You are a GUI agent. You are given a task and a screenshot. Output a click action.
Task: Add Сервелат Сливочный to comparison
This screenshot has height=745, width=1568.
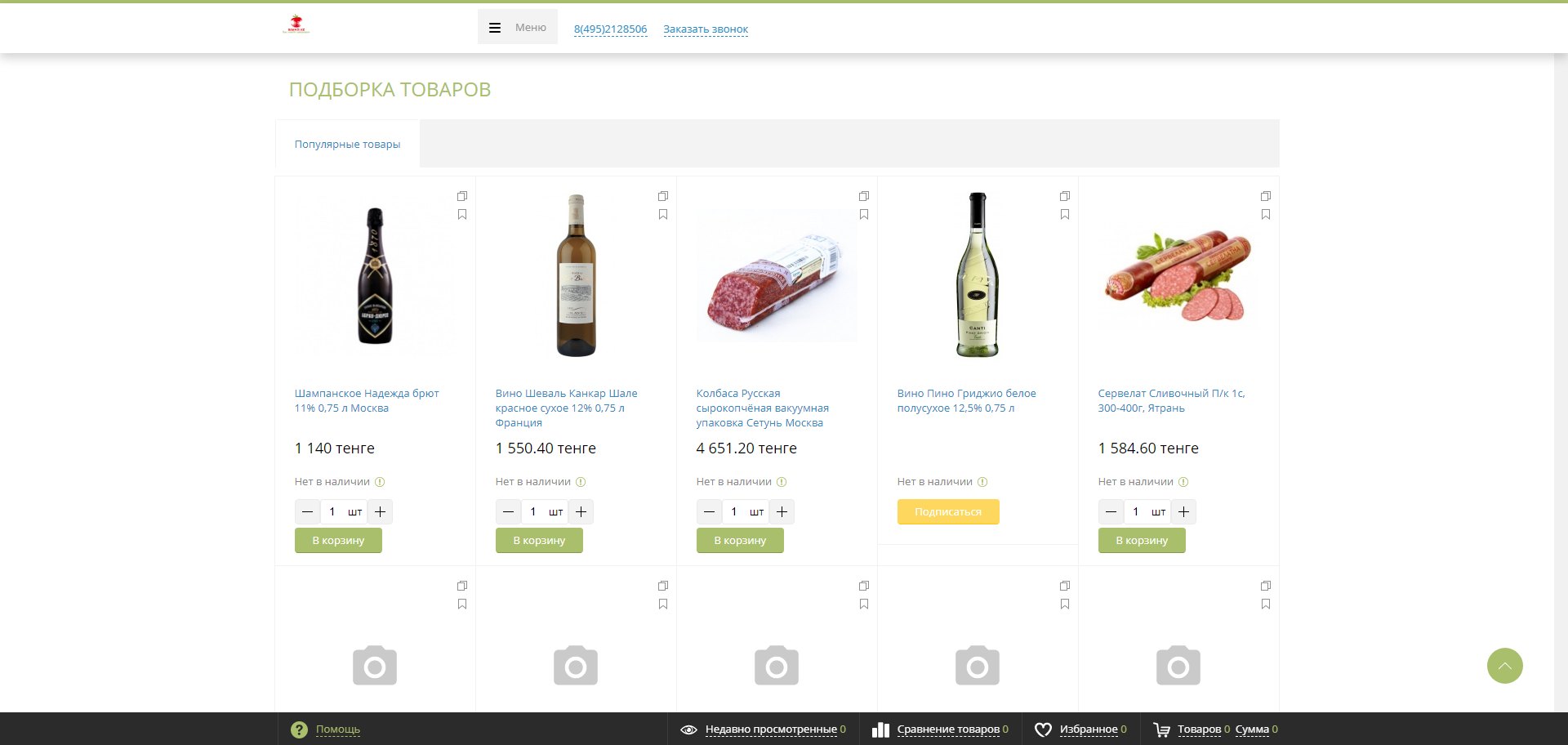pos(1266,196)
